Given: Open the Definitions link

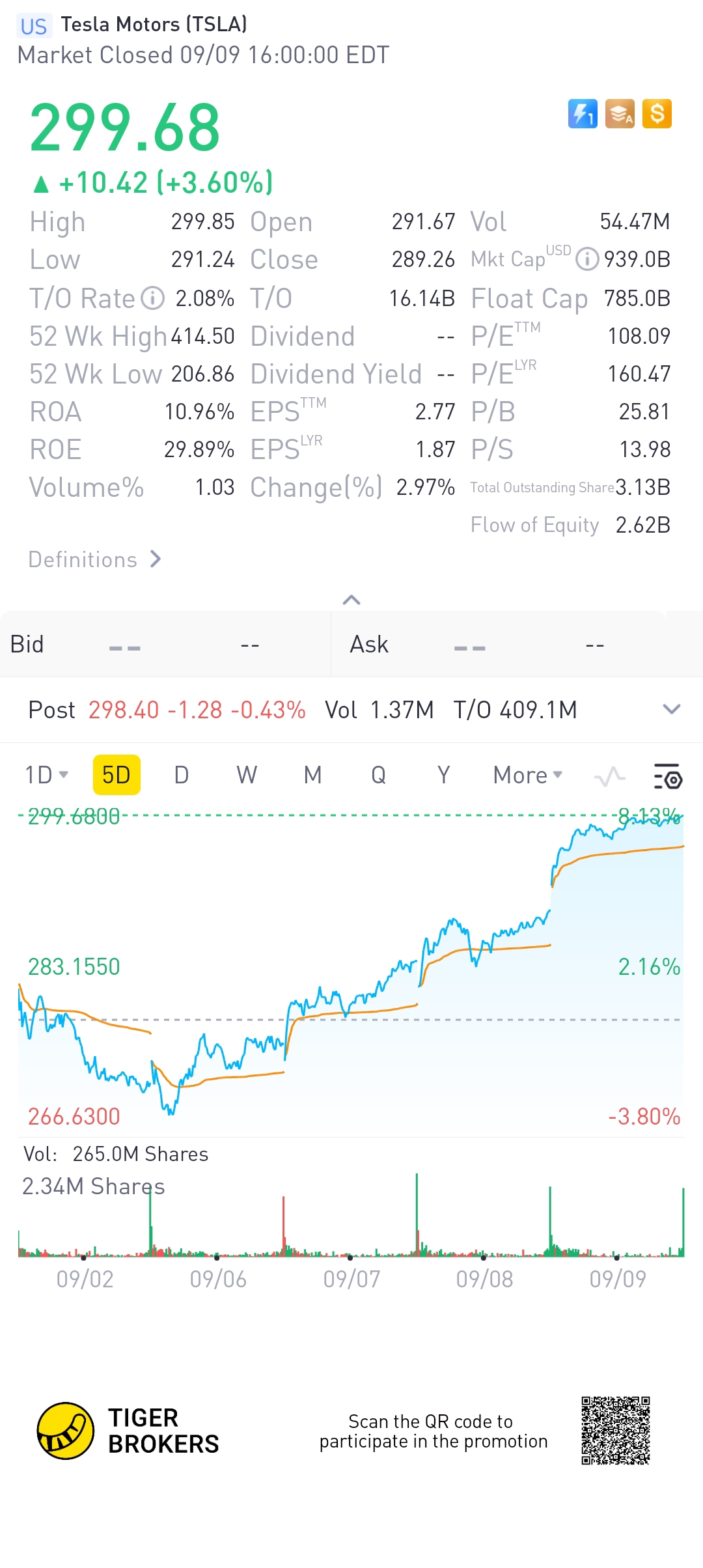Looking at the screenshot, I should 94,559.
